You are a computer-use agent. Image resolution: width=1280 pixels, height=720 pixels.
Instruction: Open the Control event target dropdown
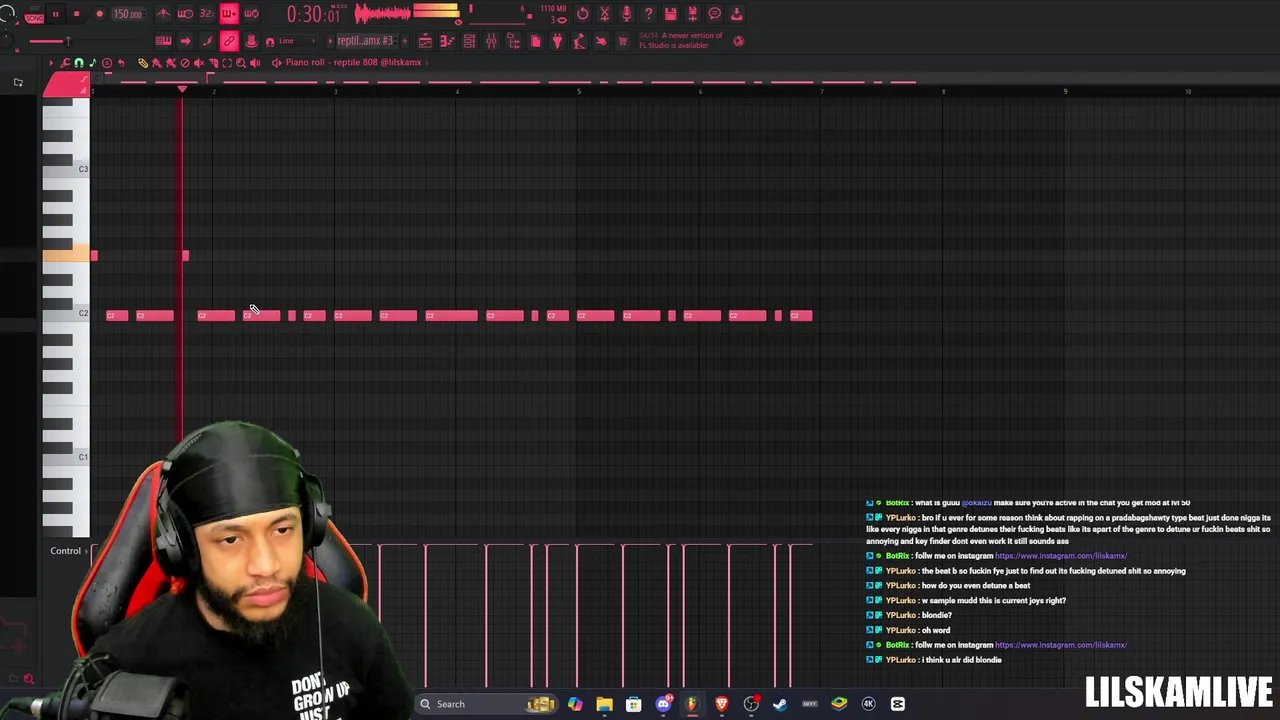68,551
